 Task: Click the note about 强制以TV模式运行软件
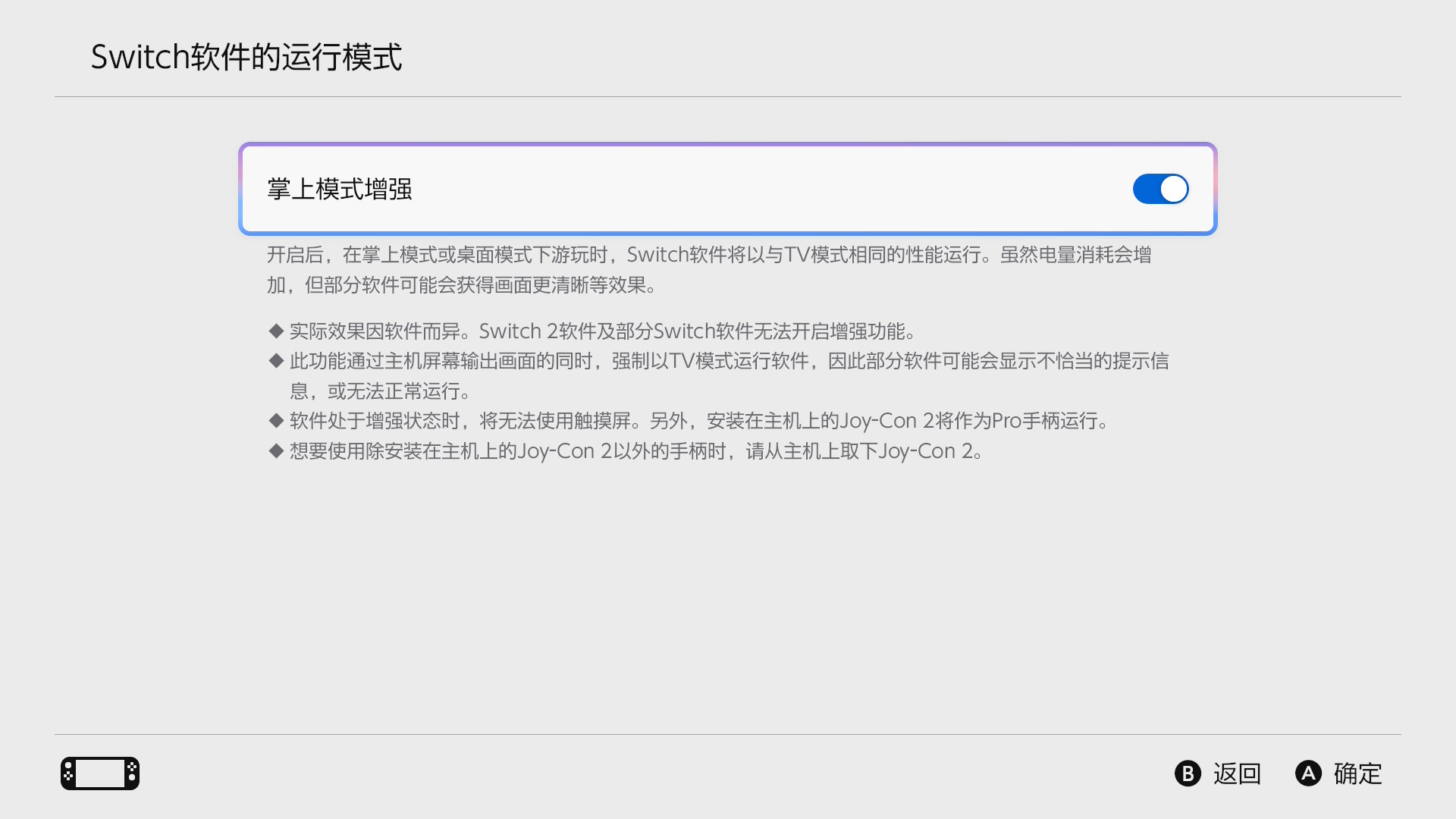click(x=728, y=375)
